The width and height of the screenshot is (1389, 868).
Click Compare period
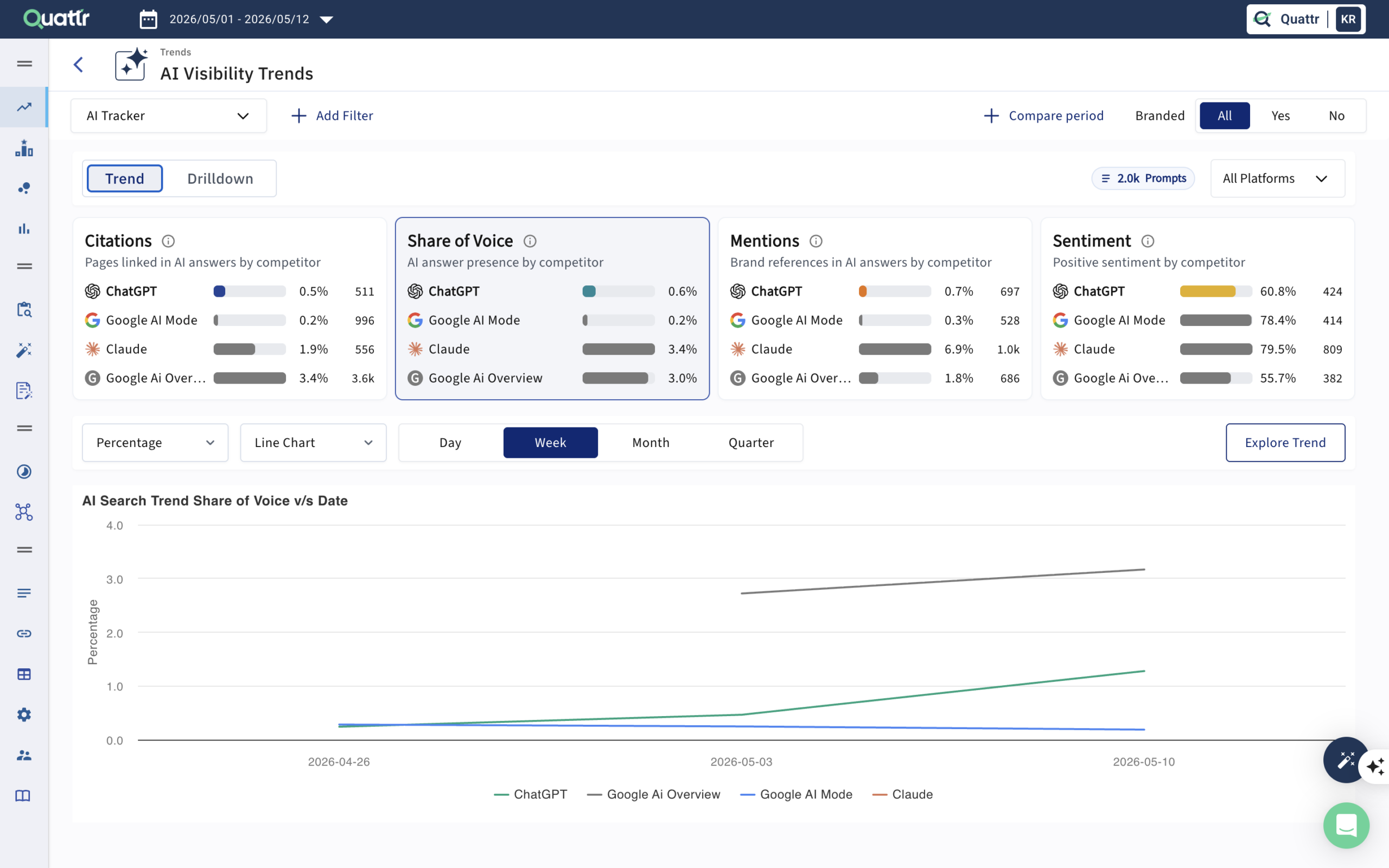coord(1043,116)
